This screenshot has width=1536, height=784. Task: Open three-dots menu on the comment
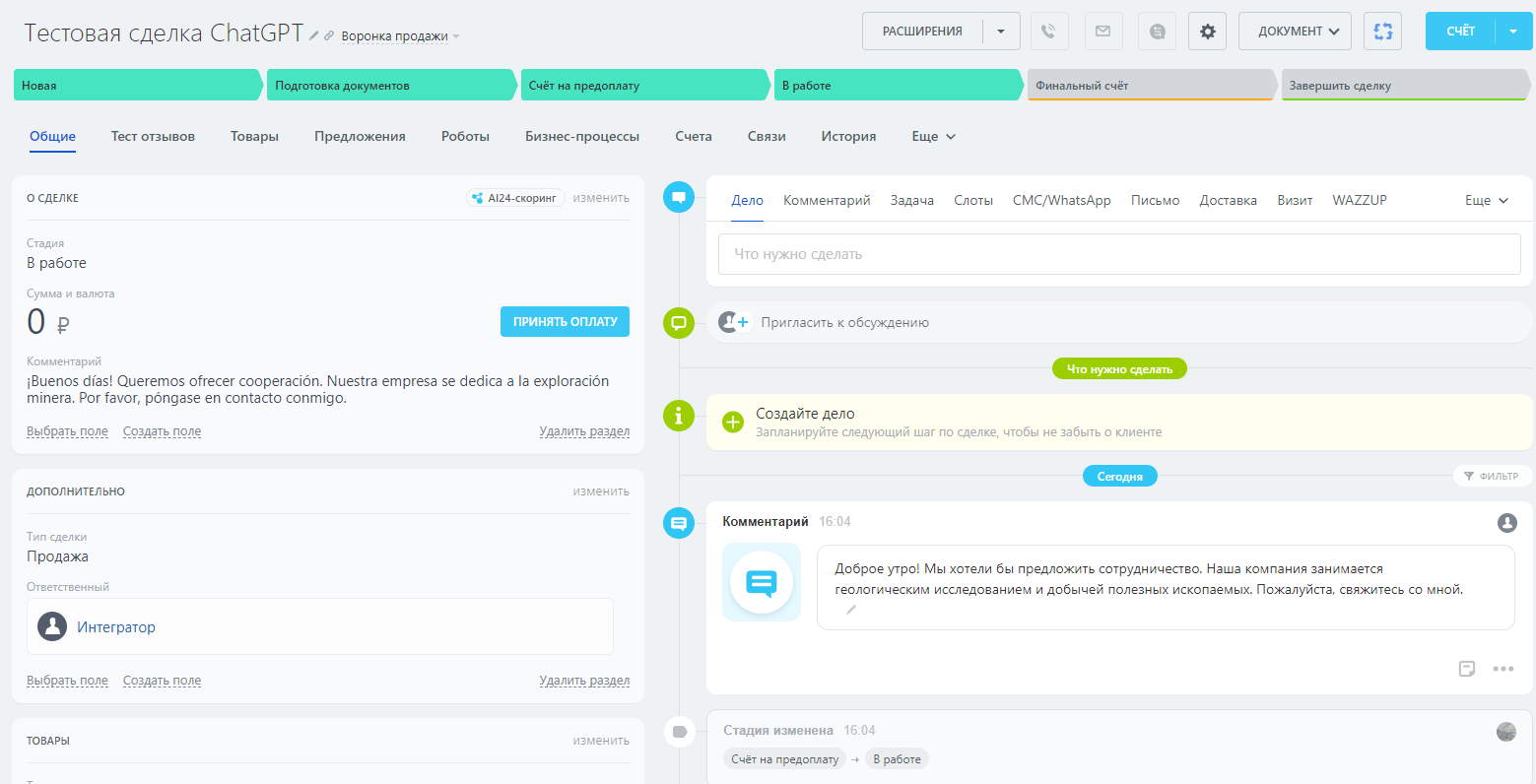click(x=1503, y=669)
